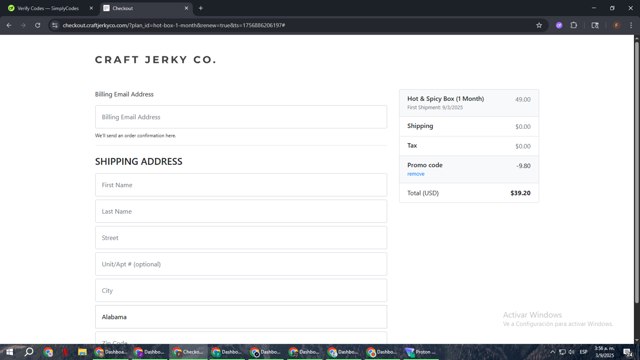Open Proton app from the taskbar
The image size is (640, 360).
click(420, 352)
